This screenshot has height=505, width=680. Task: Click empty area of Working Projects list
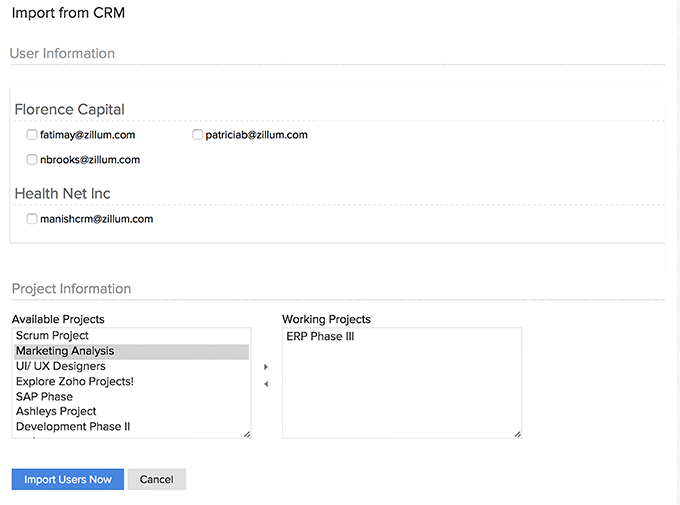coord(400,395)
